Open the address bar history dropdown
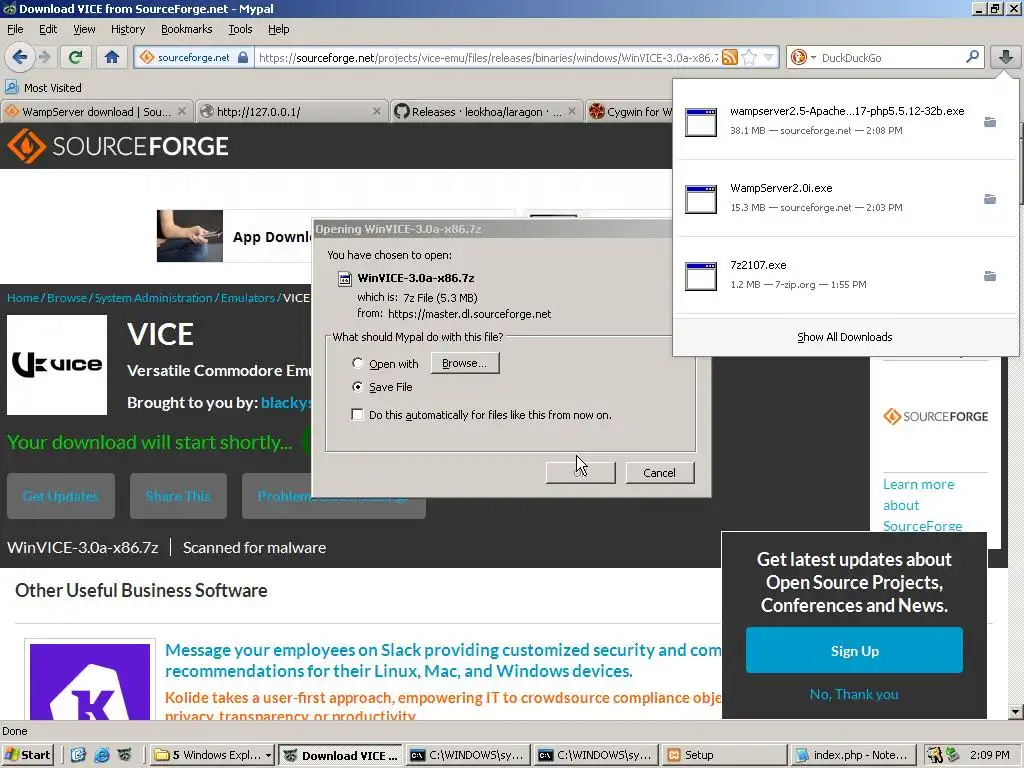This screenshot has height=768, width=1024. click(769, 57)
